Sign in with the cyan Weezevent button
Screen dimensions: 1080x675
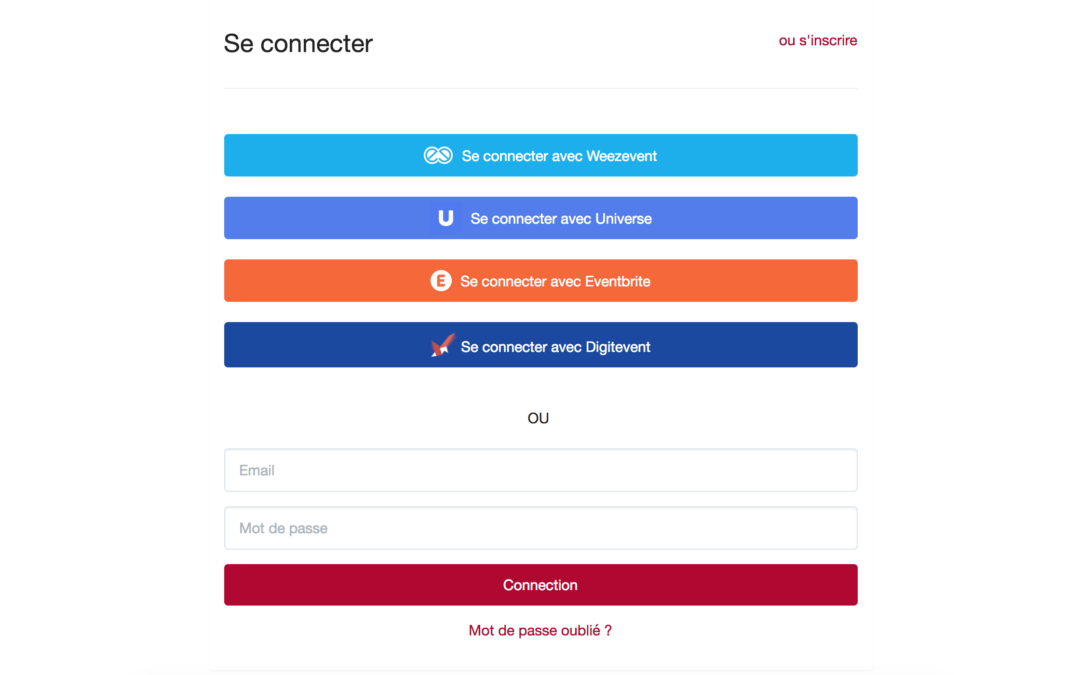(541, 156)
